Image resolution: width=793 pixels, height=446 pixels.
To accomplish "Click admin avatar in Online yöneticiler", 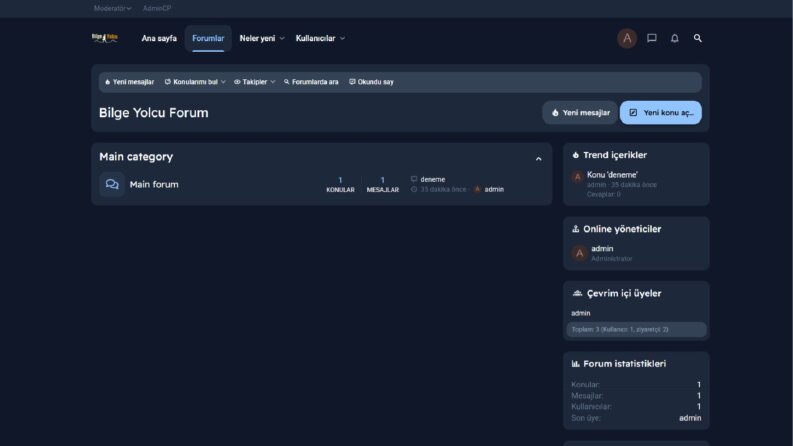I will pyautogui.click(x=579, y=253).
